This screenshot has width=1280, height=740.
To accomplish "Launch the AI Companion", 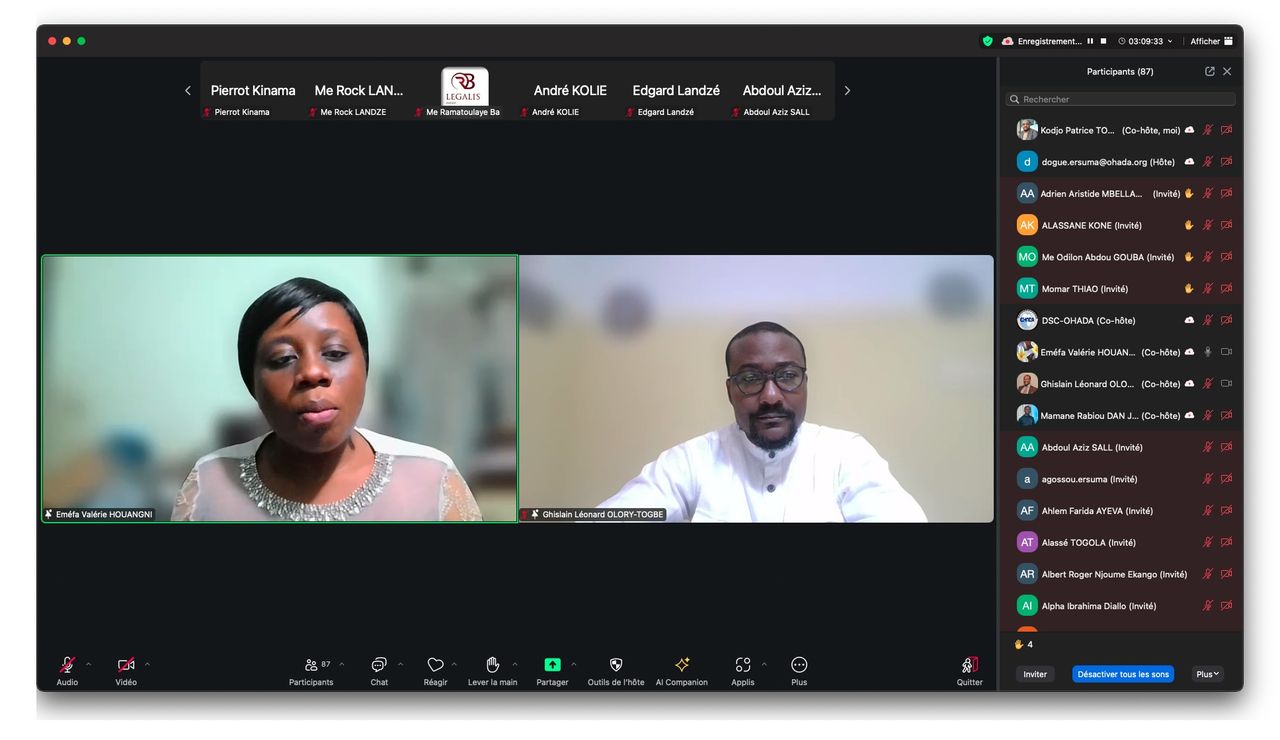I will pyautogui.click(x=682, y=670).
